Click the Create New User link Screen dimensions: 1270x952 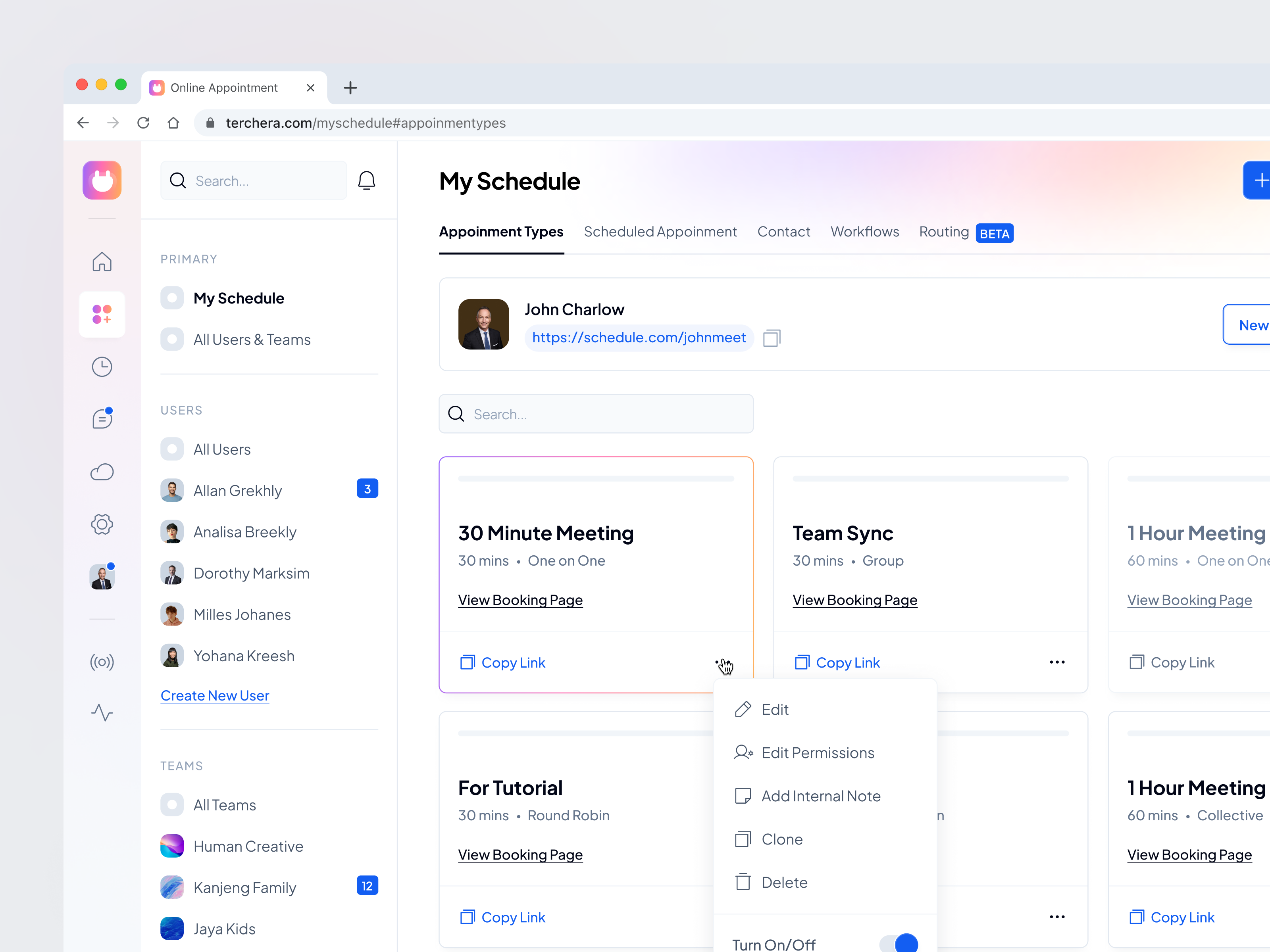214,695
